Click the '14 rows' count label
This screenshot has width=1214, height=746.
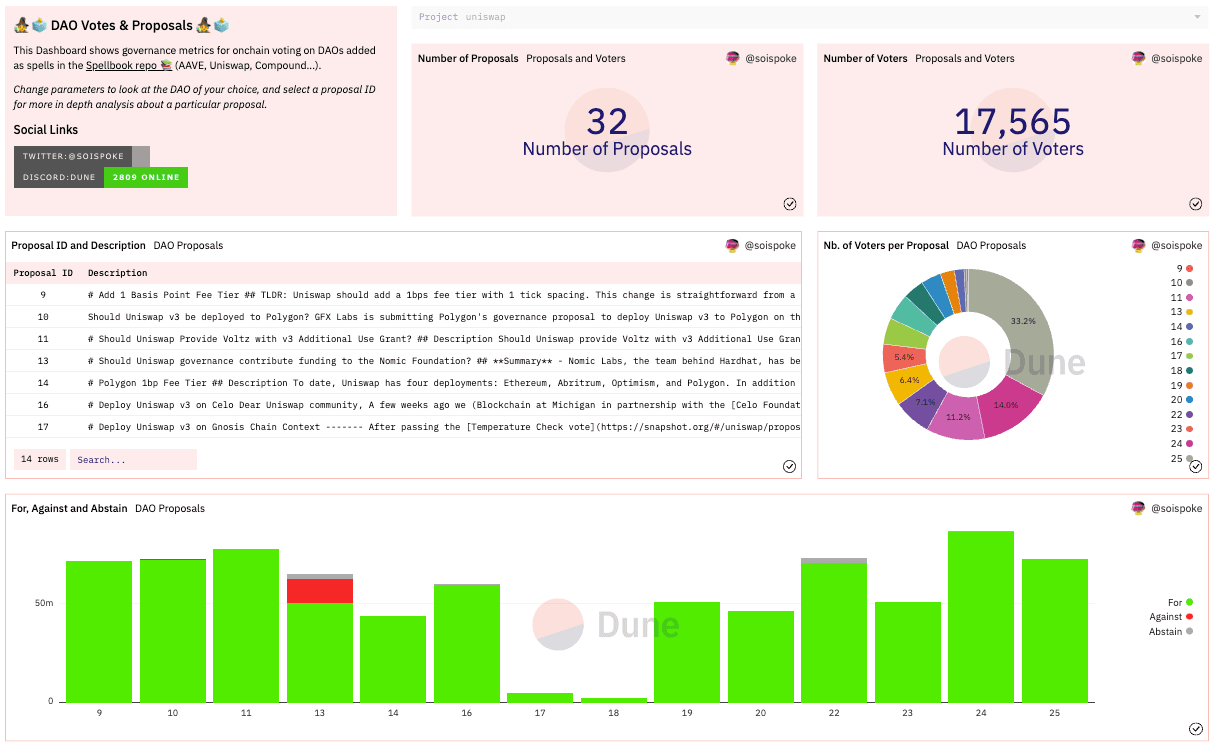(40, 460)
